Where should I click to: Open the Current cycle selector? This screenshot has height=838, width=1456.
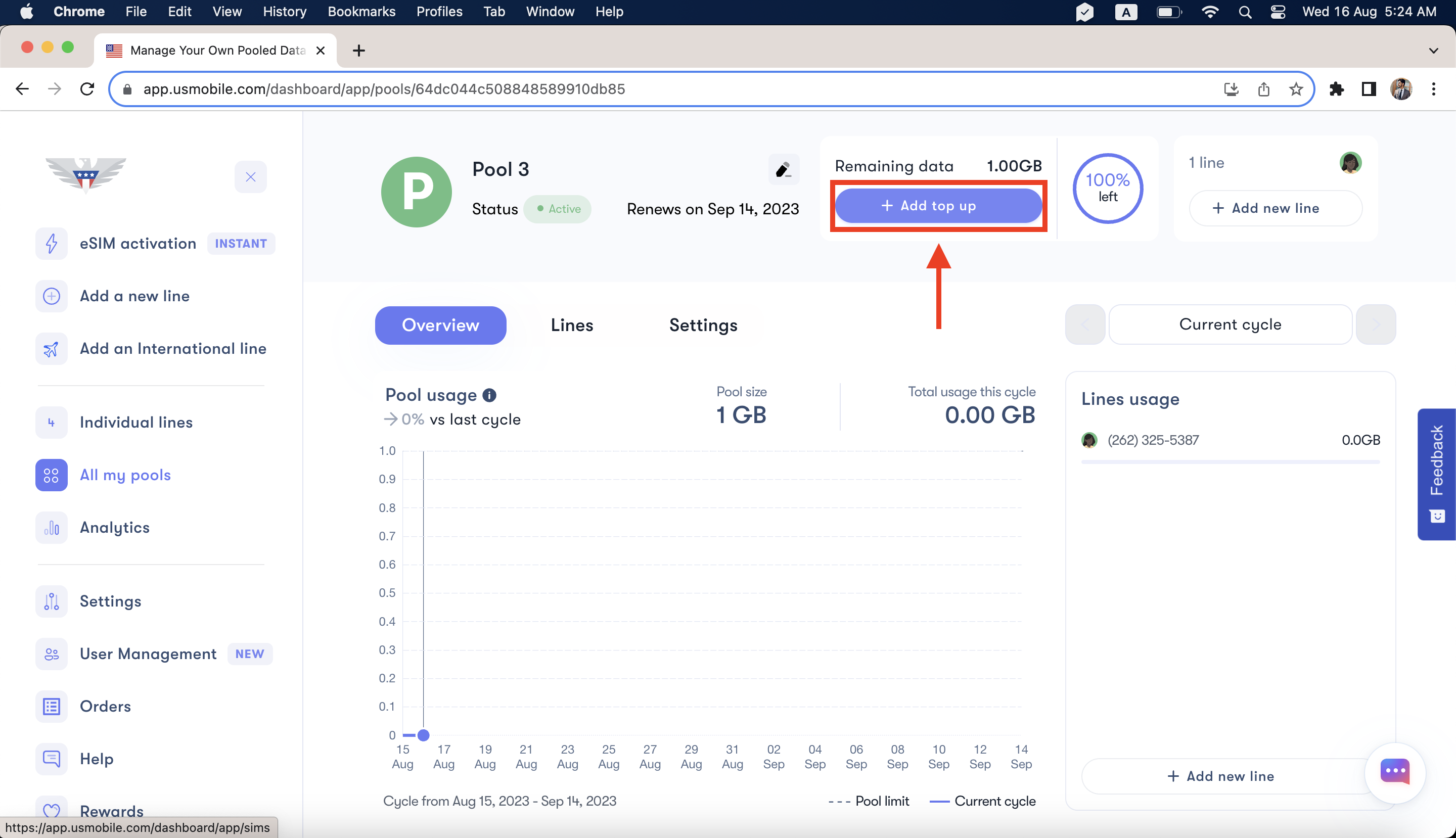click(1230, 324)
